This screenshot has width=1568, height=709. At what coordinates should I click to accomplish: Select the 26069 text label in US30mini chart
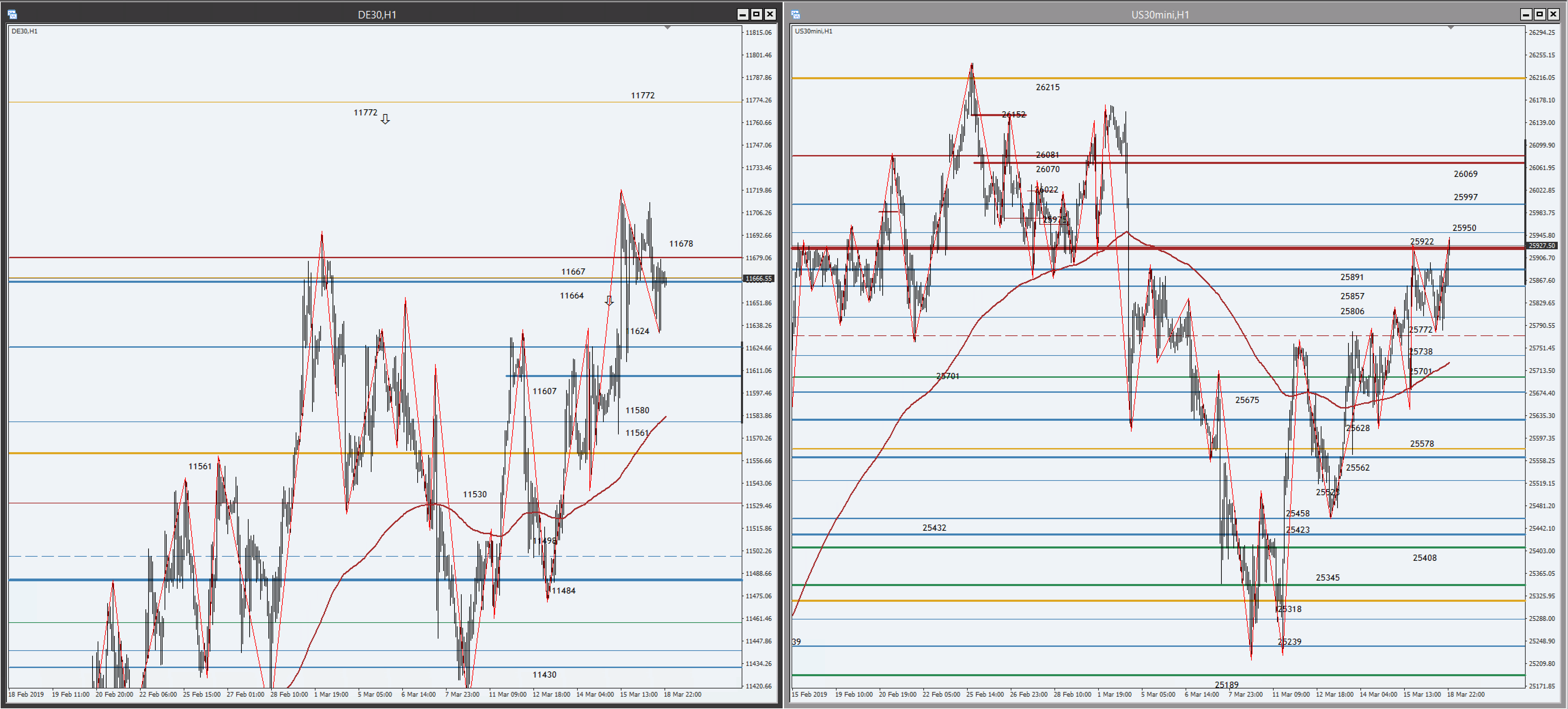[1466, 174]
